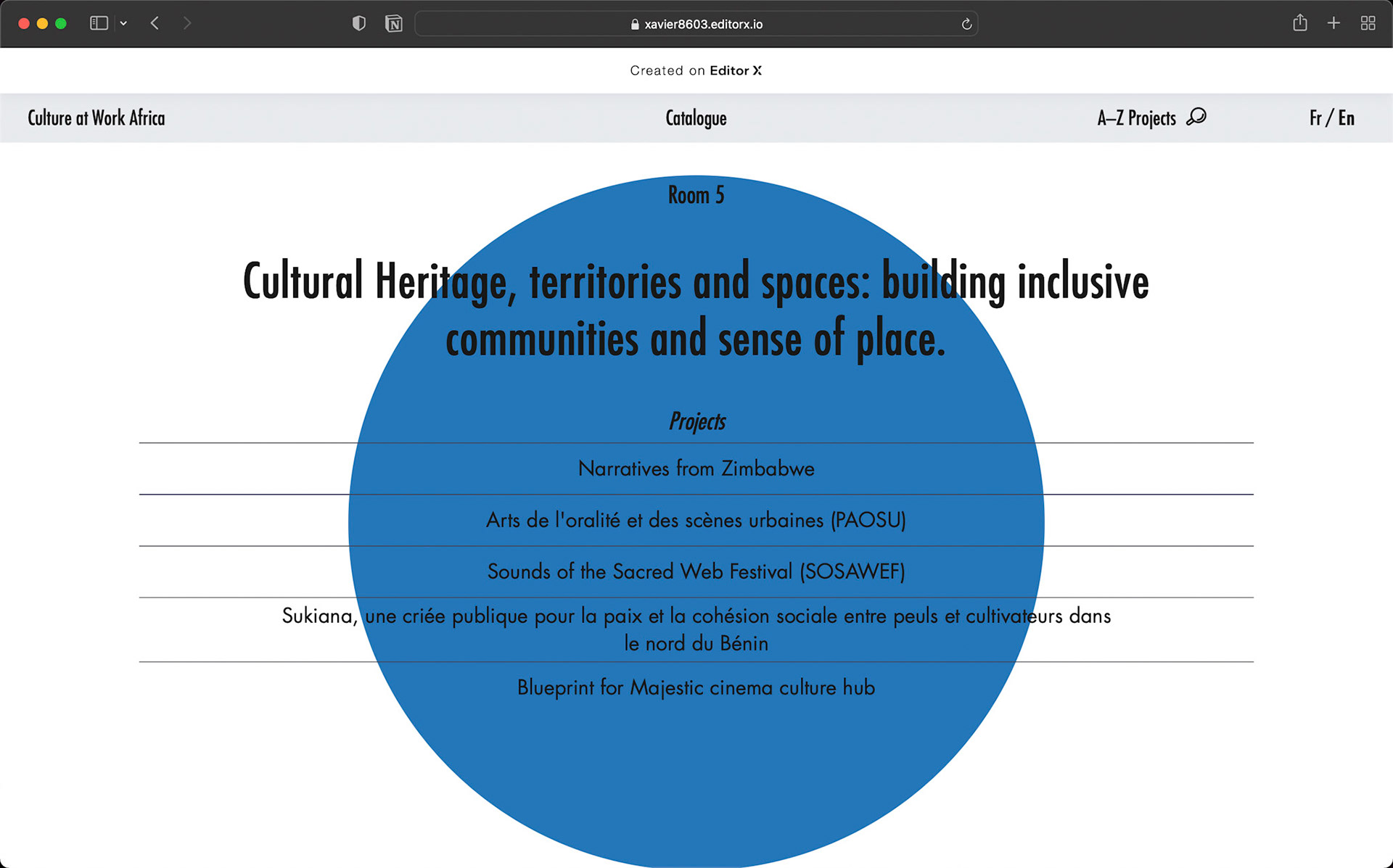1393x868 pixels.
Task: Open the sidebar options dropdown arrow
Action: tap(123, 23)
